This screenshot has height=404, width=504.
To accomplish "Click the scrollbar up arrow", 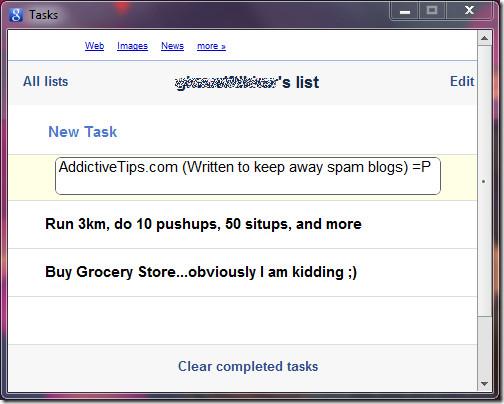I will (484, 38).
